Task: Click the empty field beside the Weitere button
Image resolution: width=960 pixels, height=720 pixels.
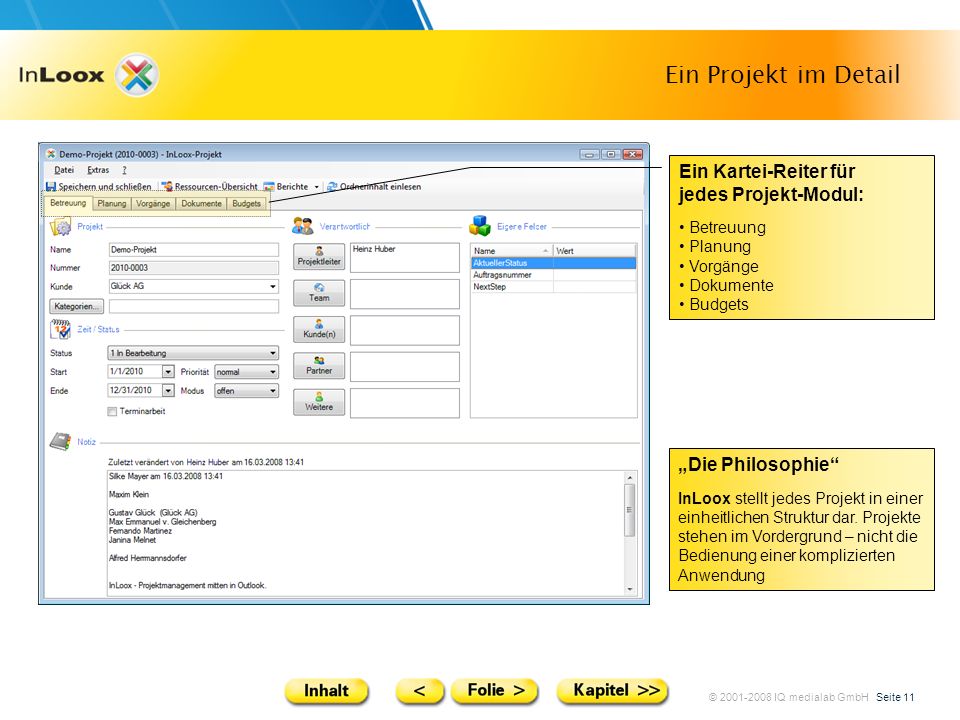Action: (405, 403)
